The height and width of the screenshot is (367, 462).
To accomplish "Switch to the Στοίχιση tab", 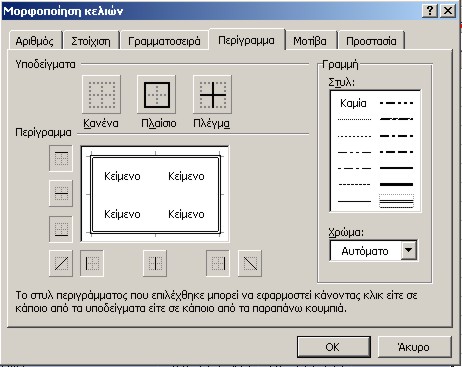I will click(x=91, y=41).
